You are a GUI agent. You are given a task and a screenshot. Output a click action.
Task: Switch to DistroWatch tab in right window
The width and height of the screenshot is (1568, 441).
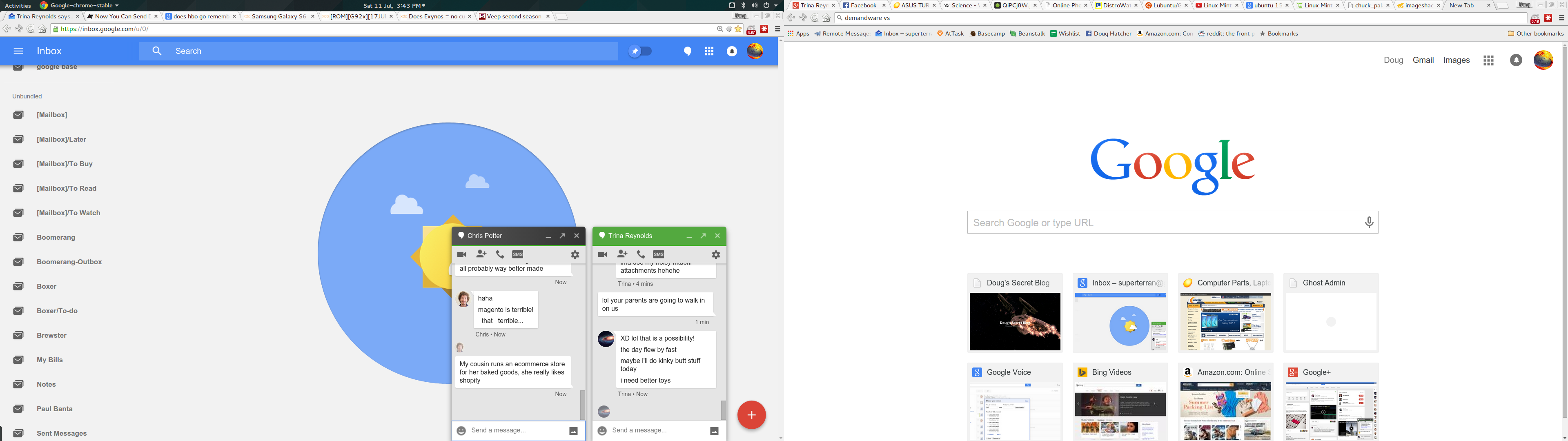point(1116,5)
